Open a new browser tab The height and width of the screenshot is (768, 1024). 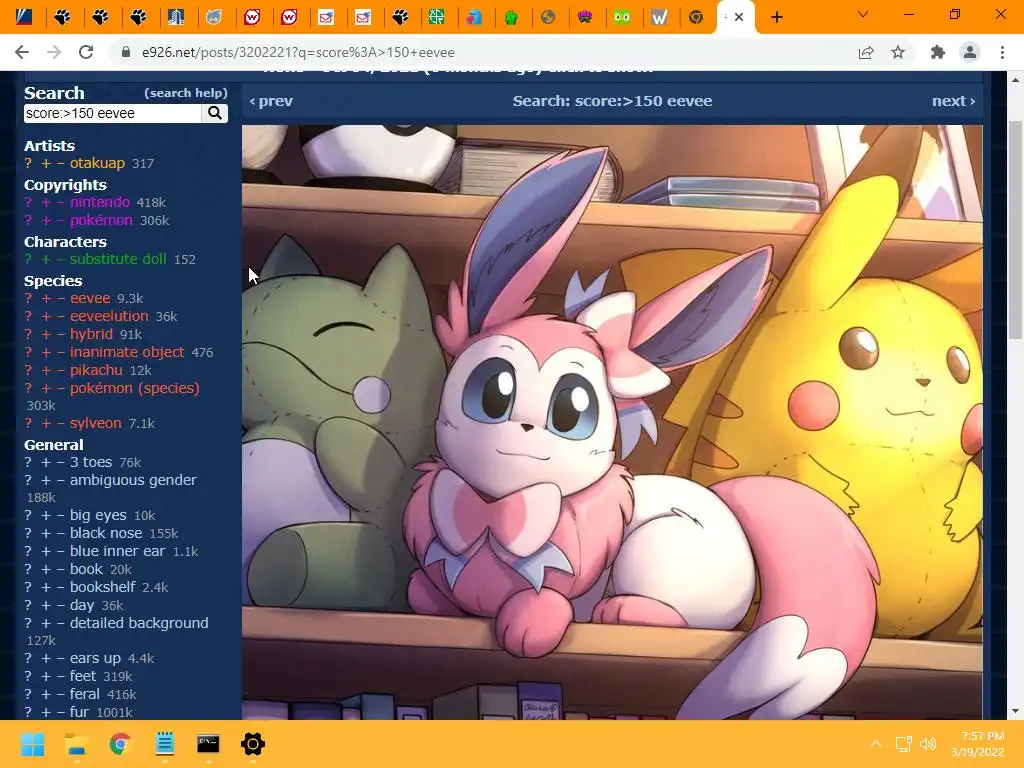tap(776, 17)
